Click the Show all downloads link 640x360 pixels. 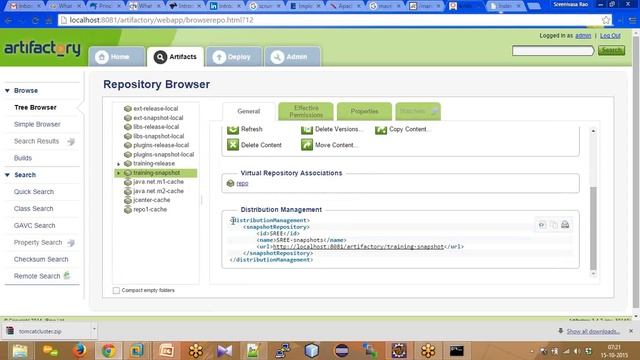[593, 331]
